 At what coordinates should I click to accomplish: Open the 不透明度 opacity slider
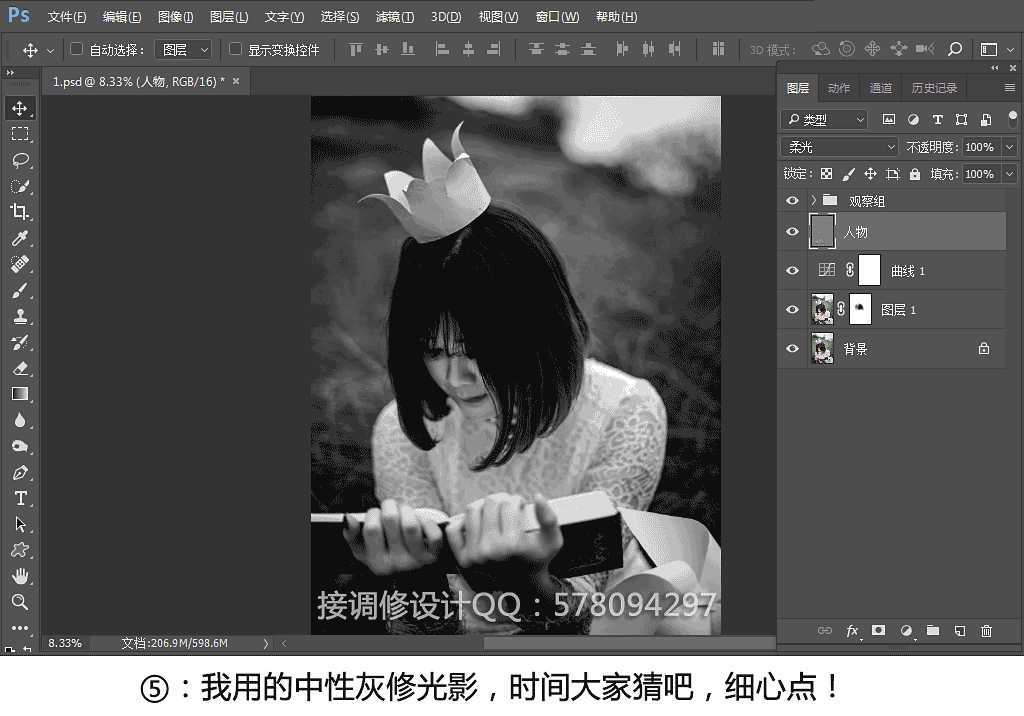click(1009, 146)
